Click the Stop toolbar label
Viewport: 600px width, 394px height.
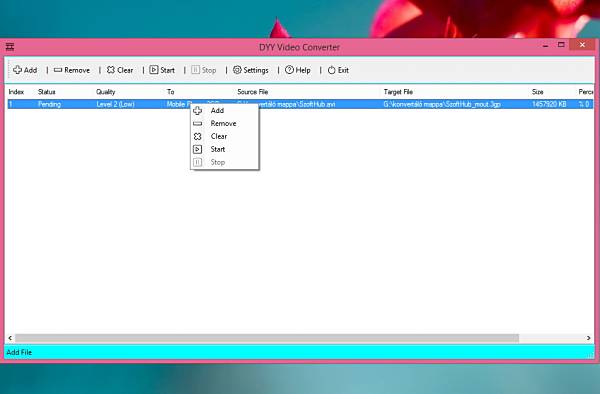click(209, 70)
